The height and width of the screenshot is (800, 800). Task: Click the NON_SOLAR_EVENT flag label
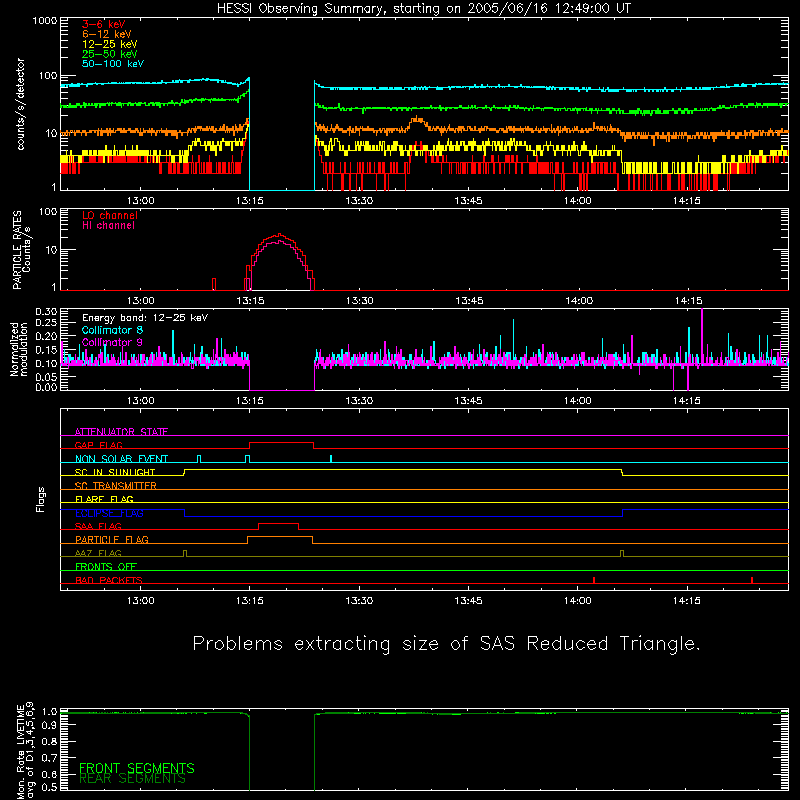[121, 459]
